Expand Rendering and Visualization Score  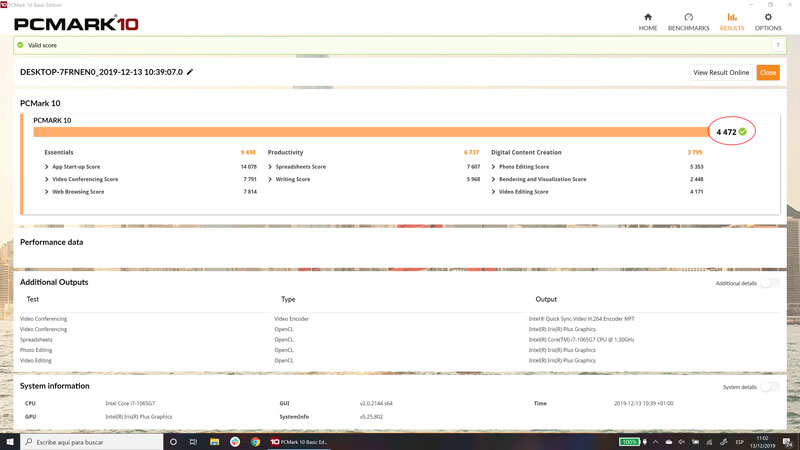494,179
